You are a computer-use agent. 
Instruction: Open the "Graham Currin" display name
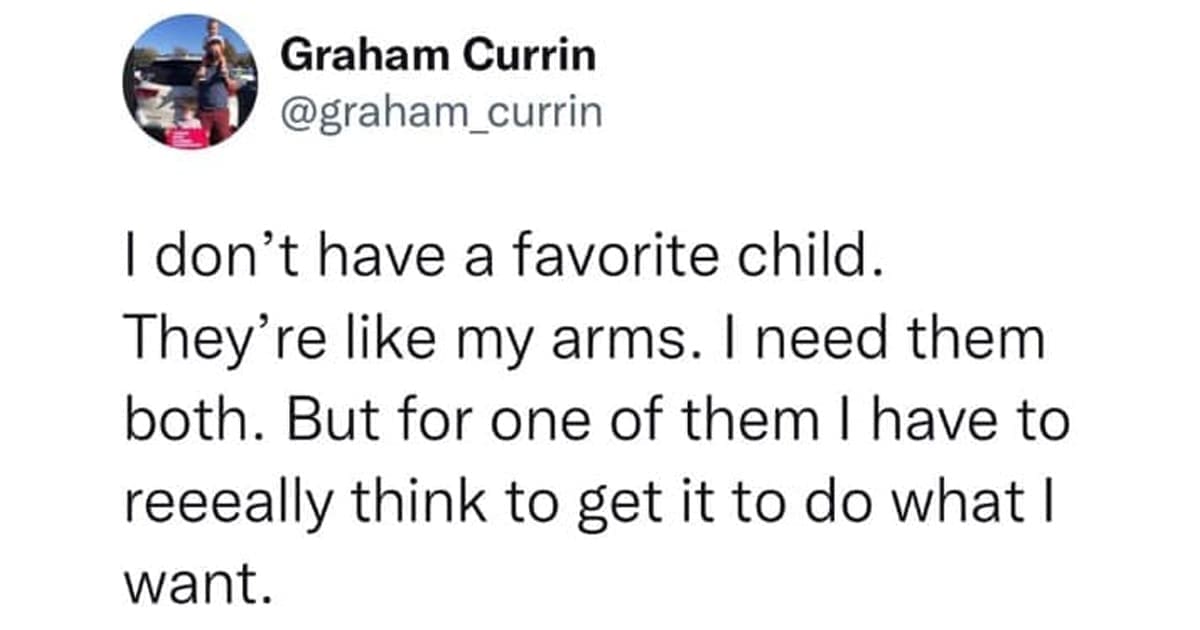(439, 57)
